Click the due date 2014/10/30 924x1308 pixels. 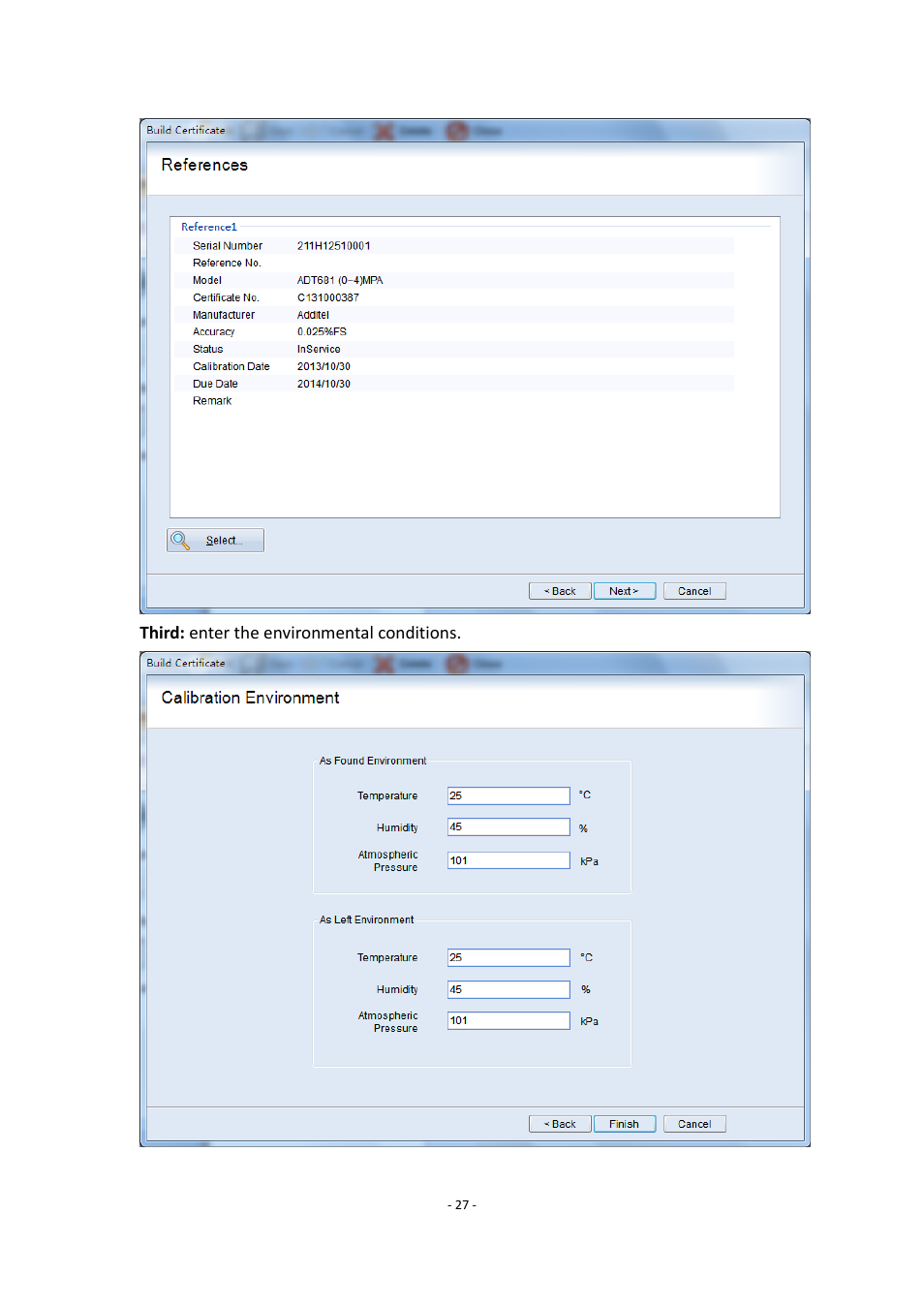(323, 385)
